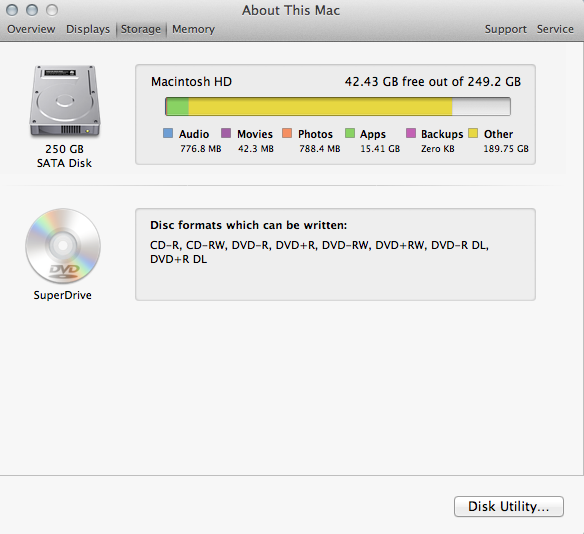Screen dimensions: 584x534
Task: Click the magenta Backups color swatch
Action: click(411, 133)
